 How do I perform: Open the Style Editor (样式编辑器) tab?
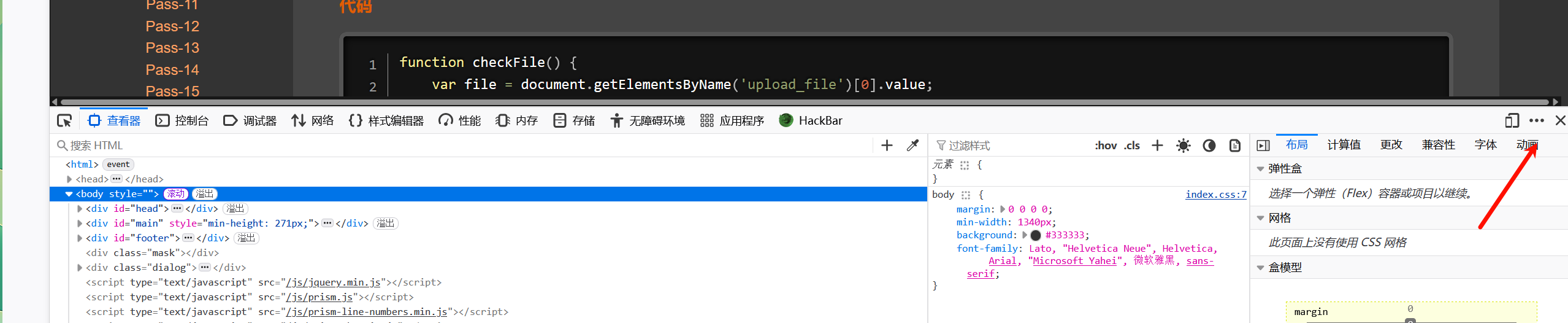click(x=386, y=120)
